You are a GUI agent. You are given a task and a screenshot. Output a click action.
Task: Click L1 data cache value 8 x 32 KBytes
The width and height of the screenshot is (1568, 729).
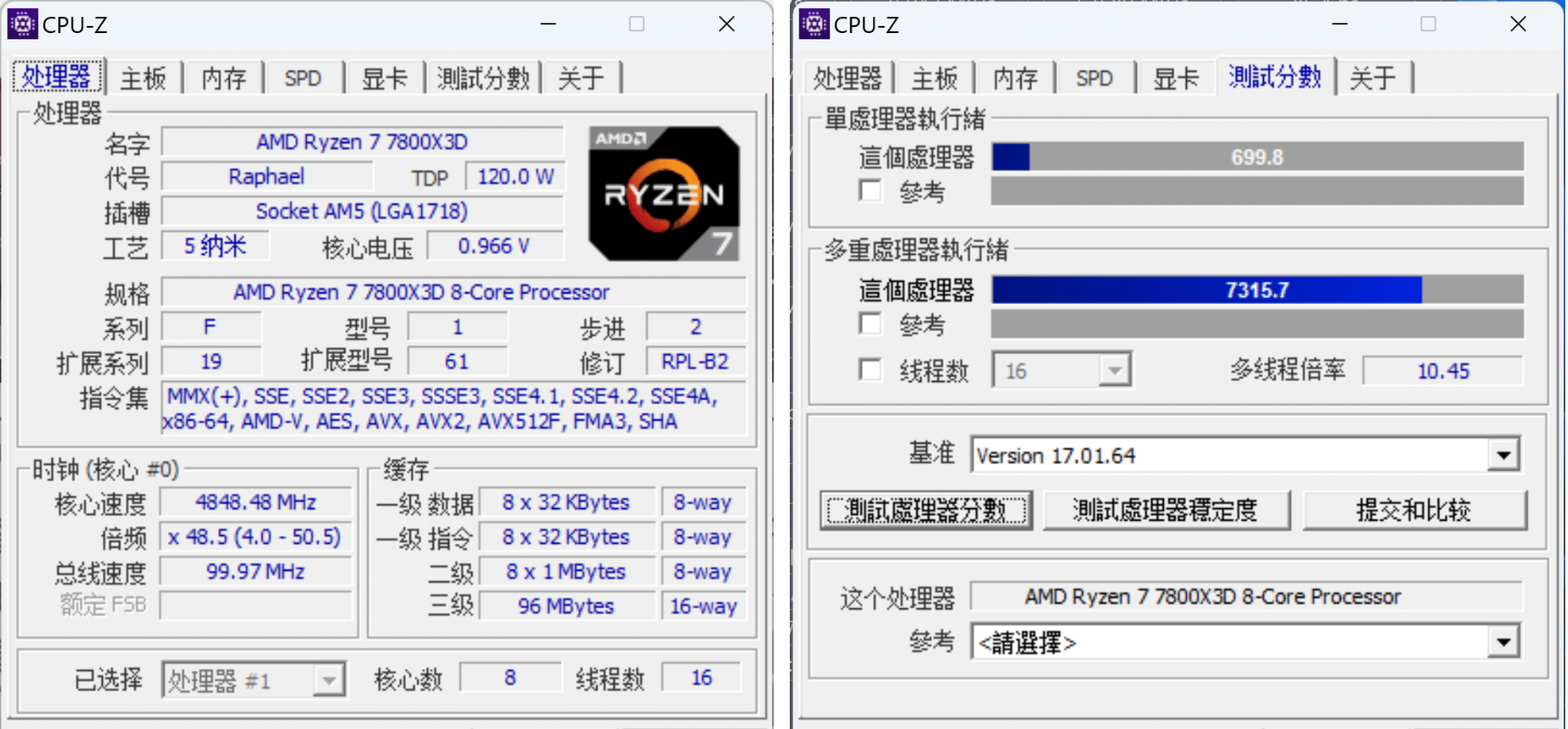click(x=567, y=503)
